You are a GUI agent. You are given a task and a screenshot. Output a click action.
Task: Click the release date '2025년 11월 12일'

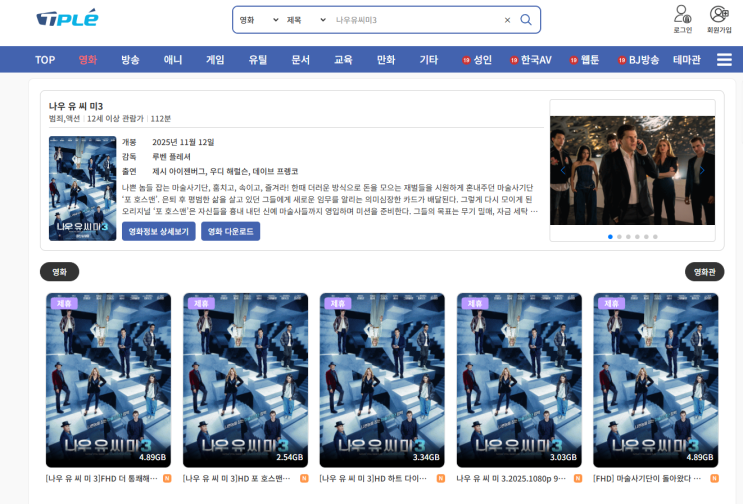183,142
